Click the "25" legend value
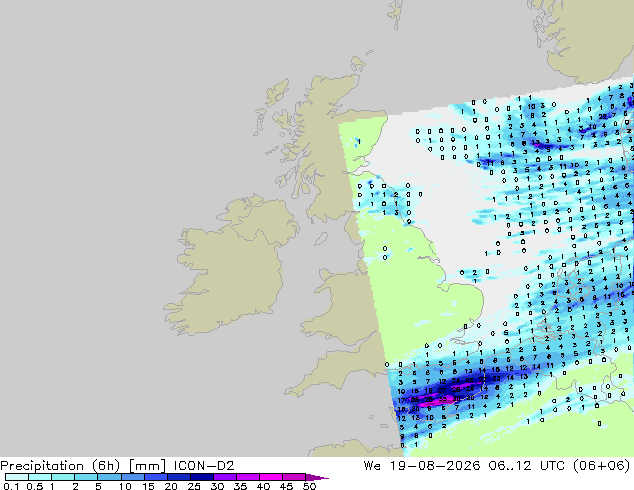 tap(194, 486)
